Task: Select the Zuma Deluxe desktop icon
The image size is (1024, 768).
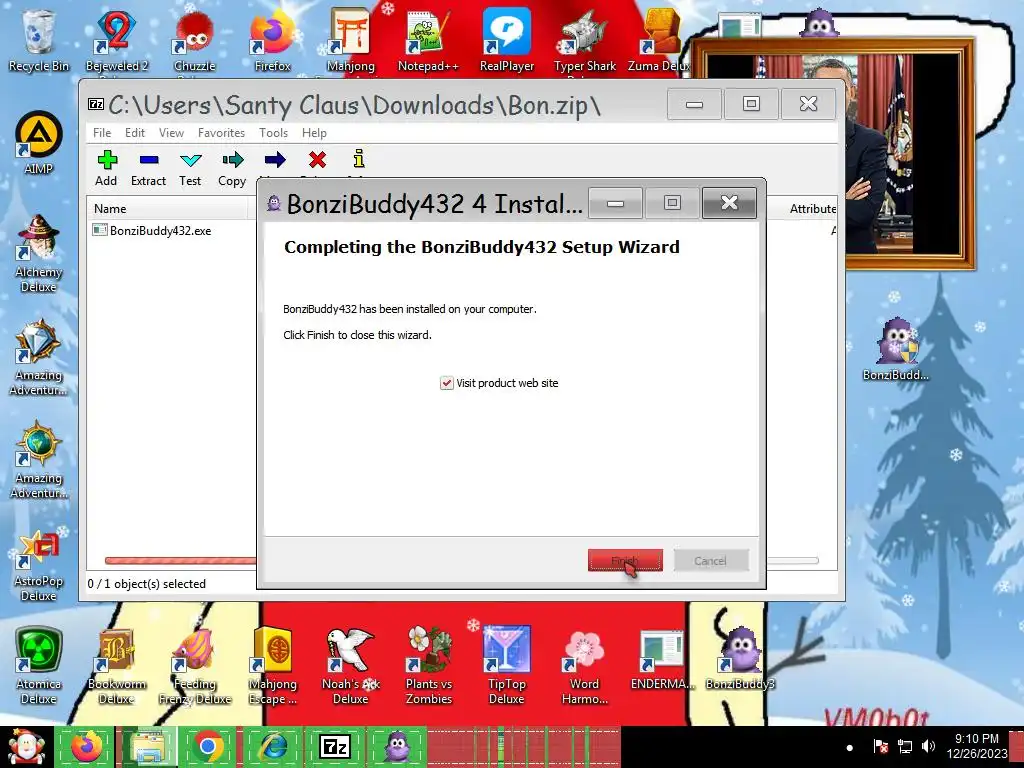Action: 660,40
